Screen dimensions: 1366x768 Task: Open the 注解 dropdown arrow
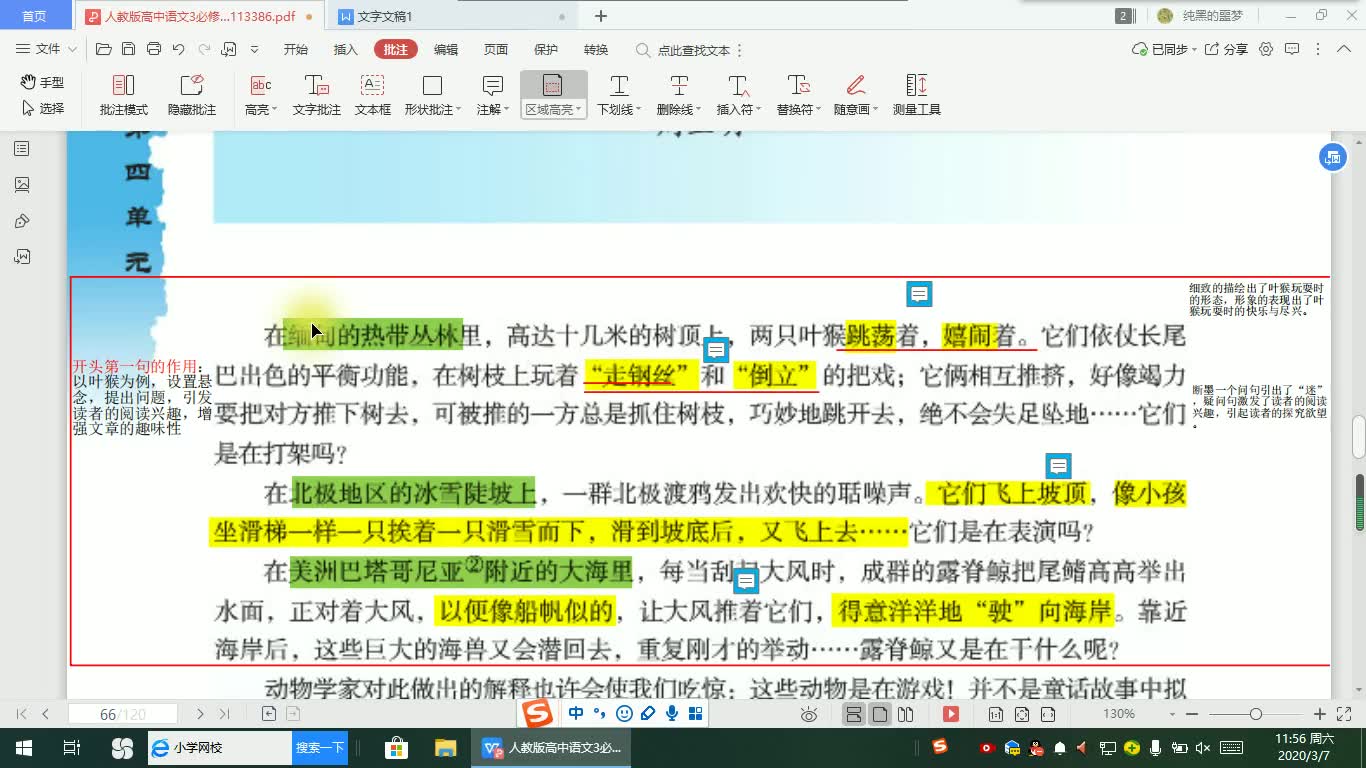(x=506, y=110)
